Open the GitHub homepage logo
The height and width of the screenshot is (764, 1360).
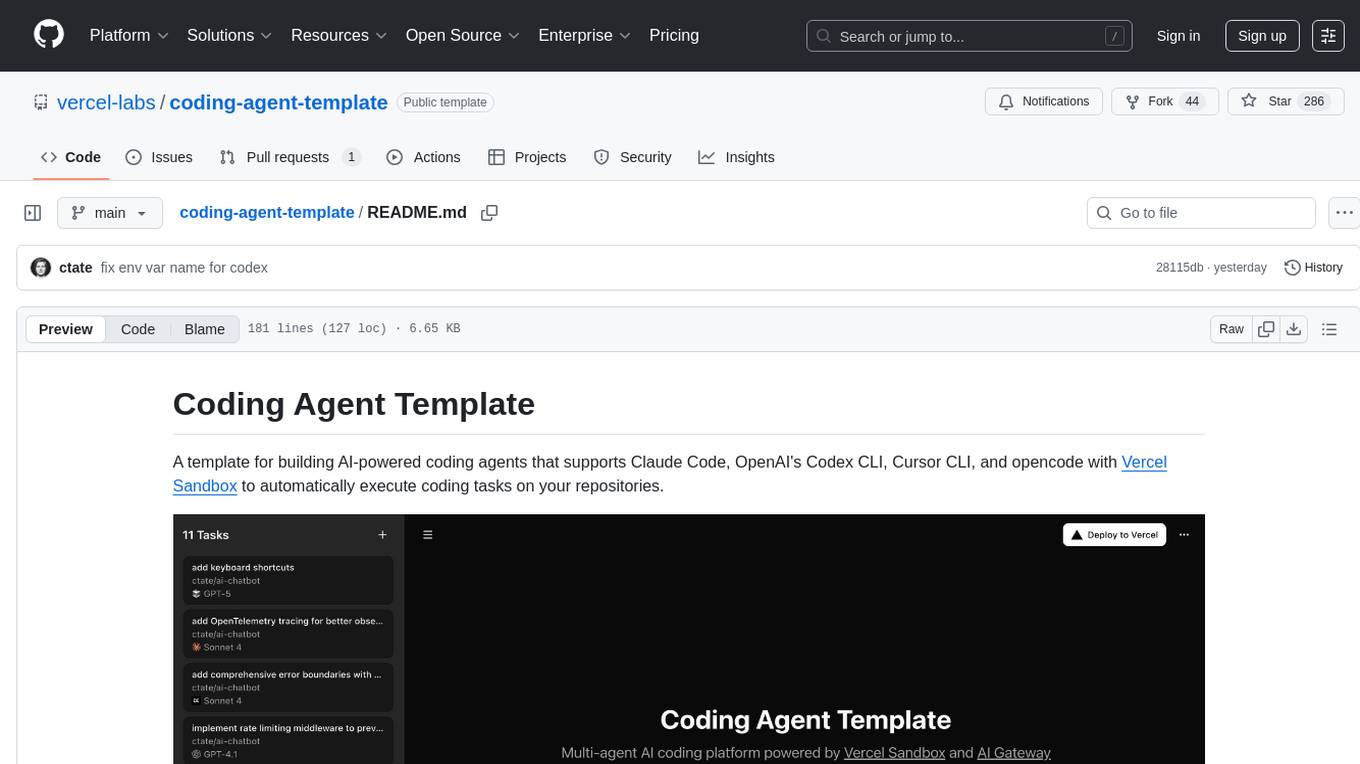point(49,35)
